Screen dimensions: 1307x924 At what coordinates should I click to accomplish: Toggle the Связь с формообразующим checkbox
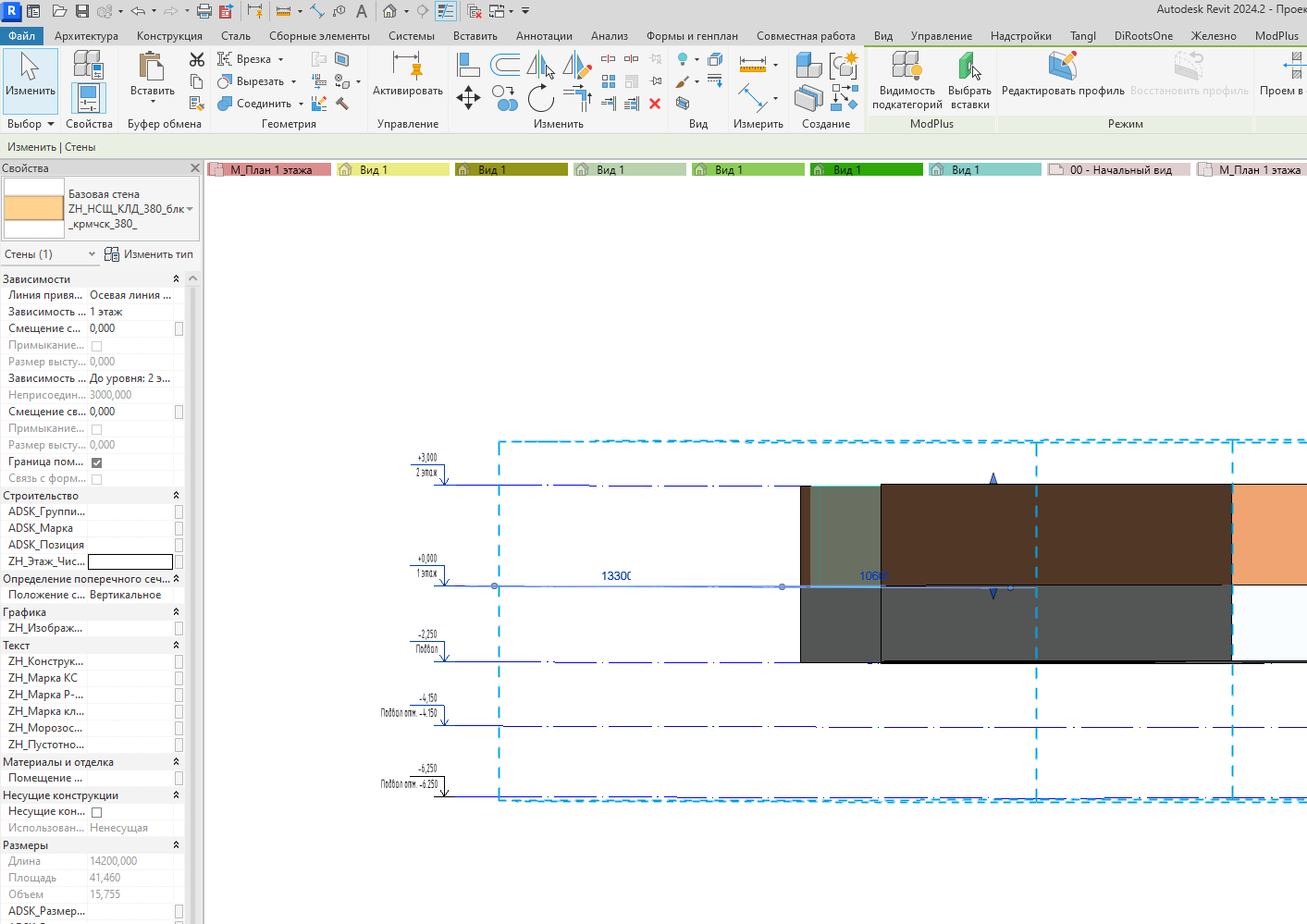[x=96, y=479]
